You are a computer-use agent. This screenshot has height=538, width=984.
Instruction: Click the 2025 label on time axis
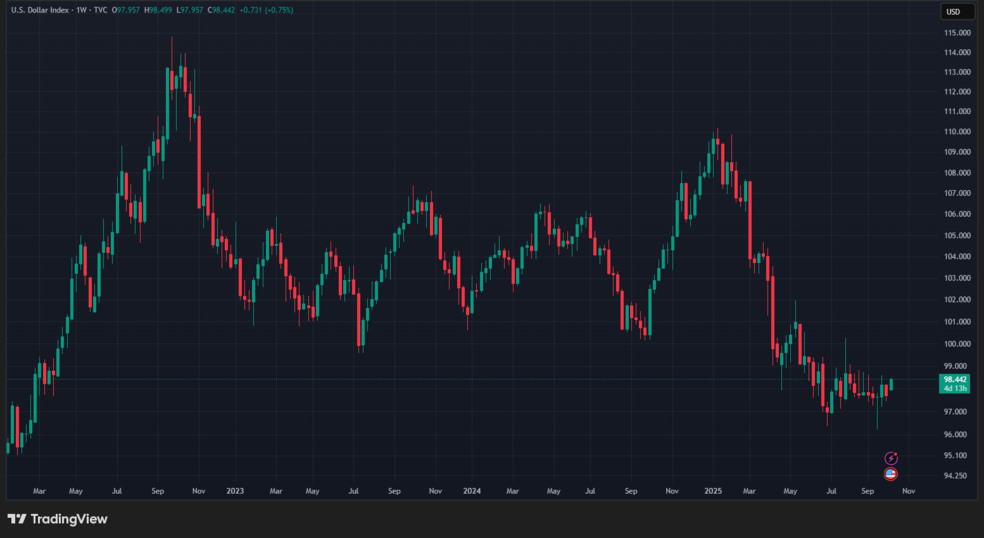pyautogui.click(x=713, y=492)
